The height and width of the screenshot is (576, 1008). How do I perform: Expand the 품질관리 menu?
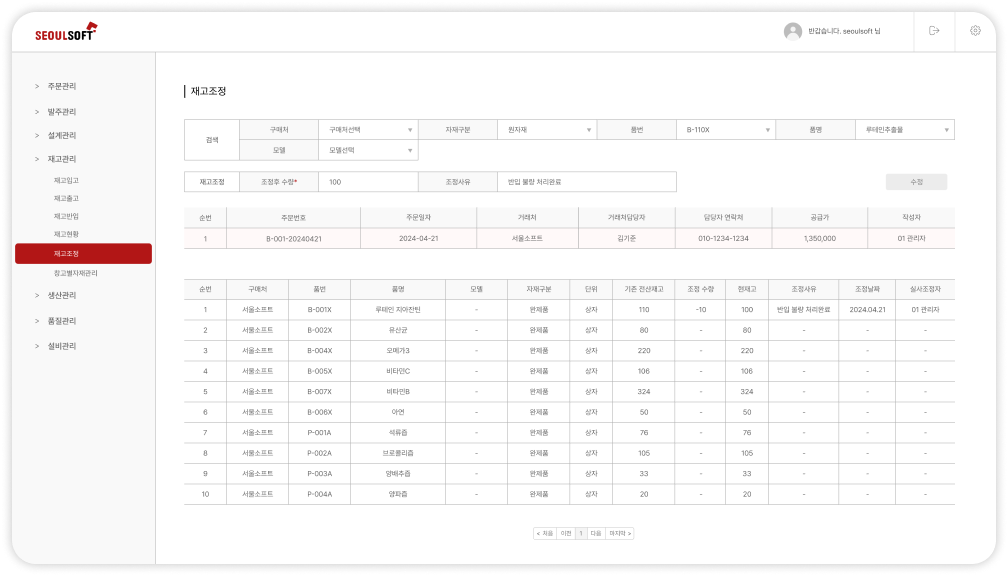click(62, 321)
